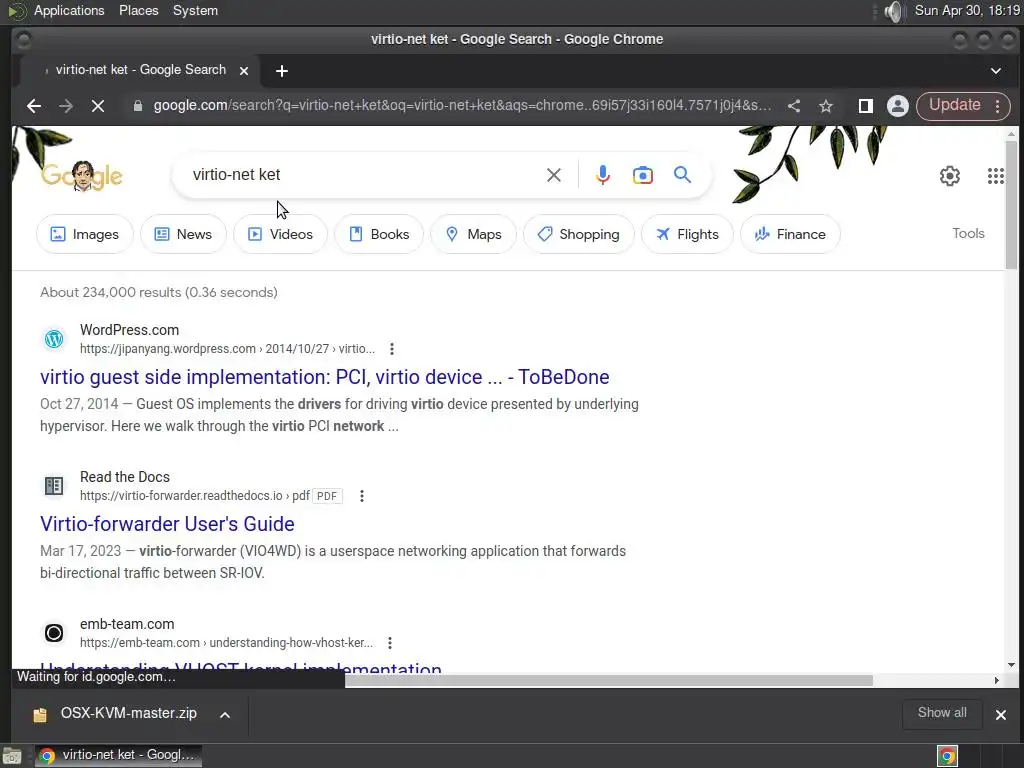This screenshot has width=1024, height=768.
Task: Click the Update Chrome button
Action: (x=954, y=105)
